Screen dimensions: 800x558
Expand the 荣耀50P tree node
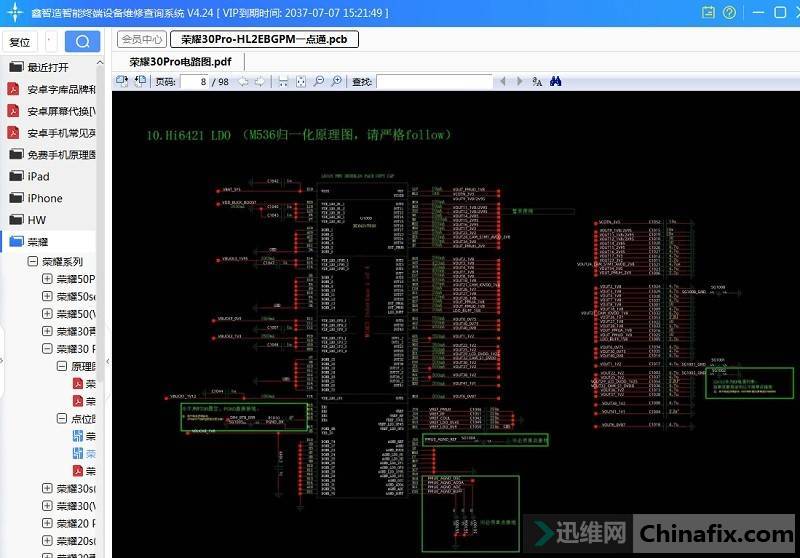47,279
